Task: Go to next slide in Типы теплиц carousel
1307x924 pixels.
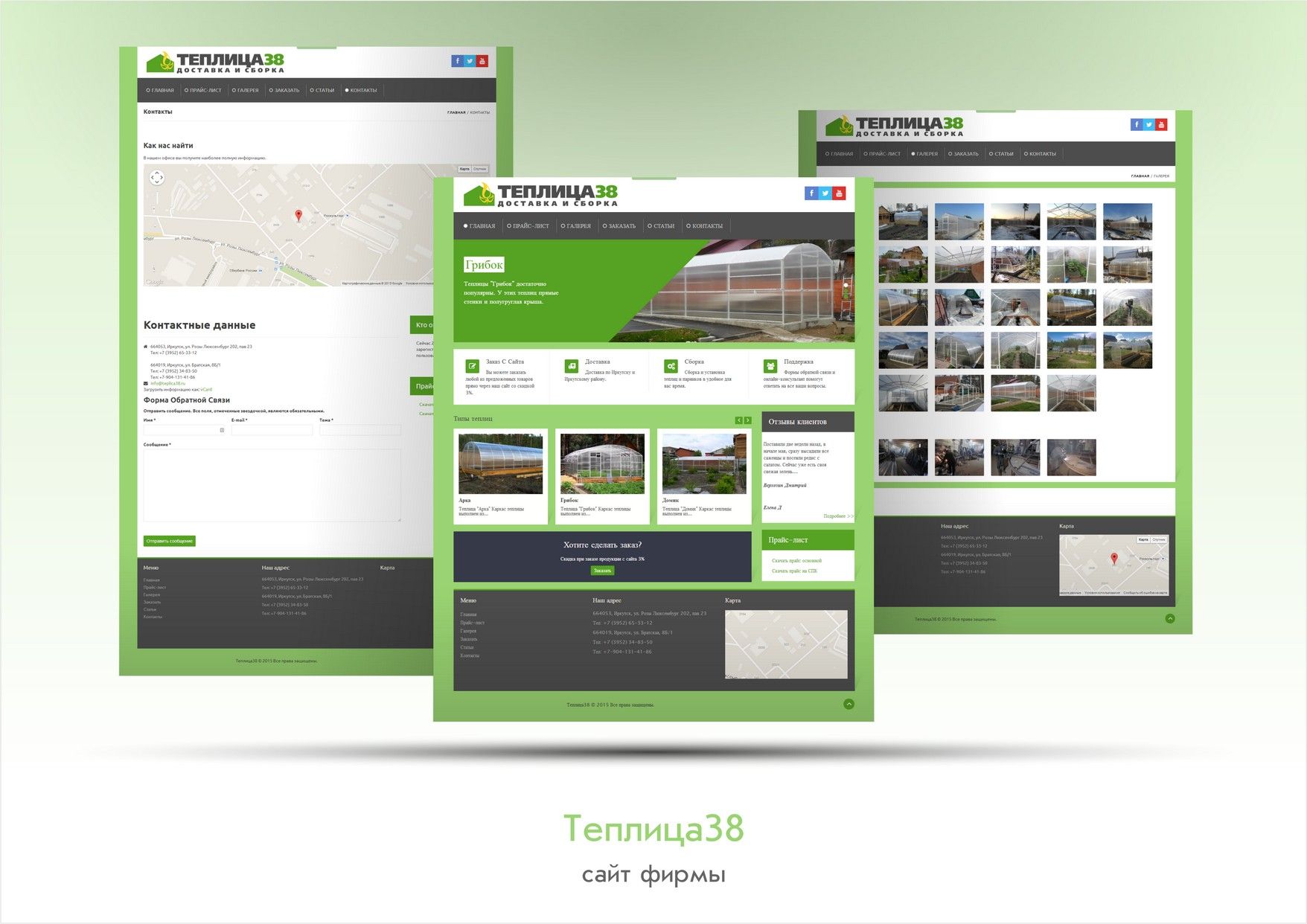Action: [748, 420]
